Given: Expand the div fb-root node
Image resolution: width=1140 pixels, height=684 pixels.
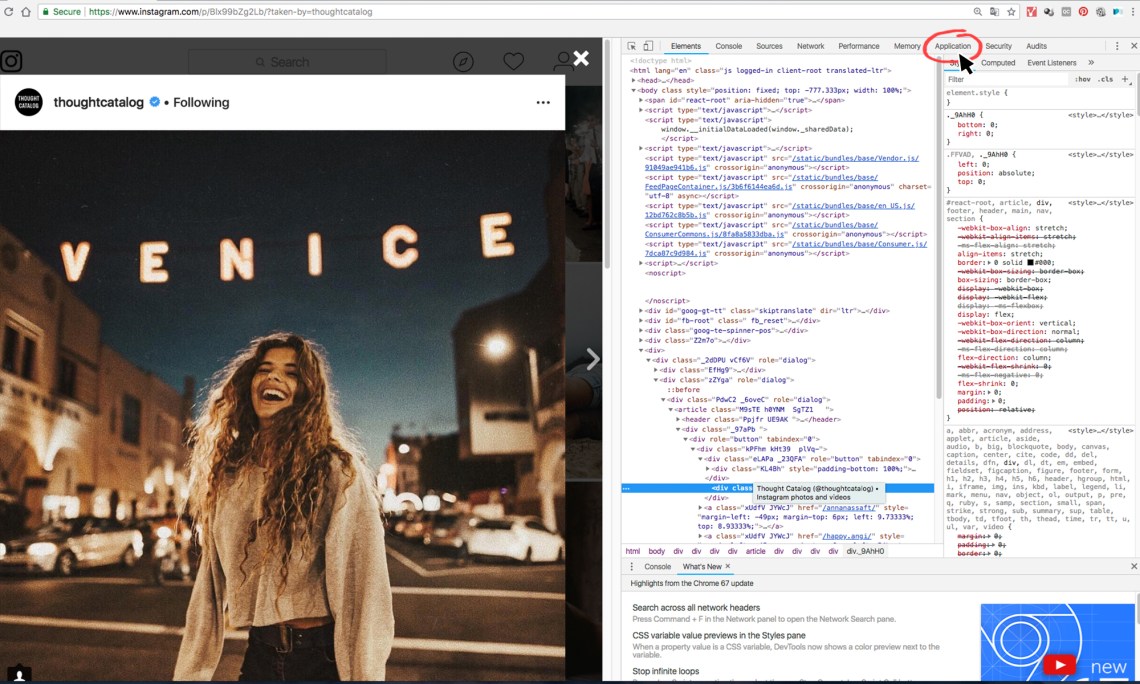Looking at the screenshot, I should (x=641, y=321).
